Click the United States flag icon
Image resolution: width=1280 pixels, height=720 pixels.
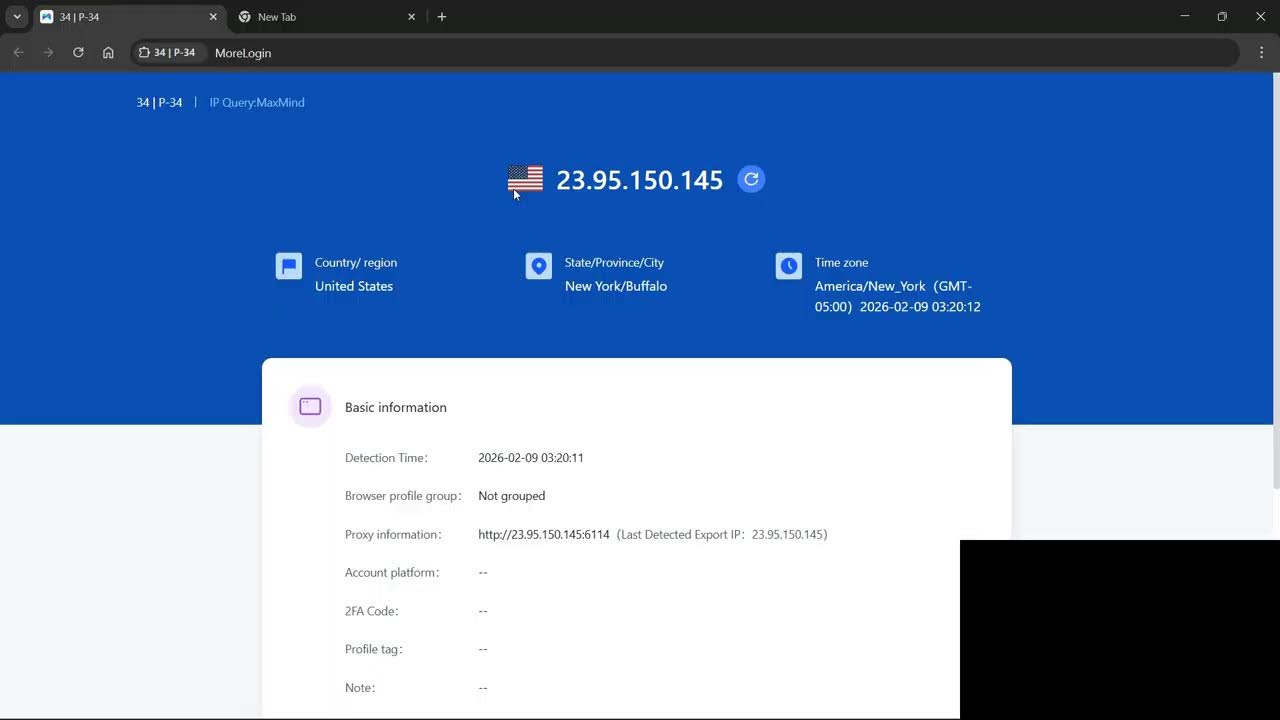pyautogui.click(x=525, y=179)
